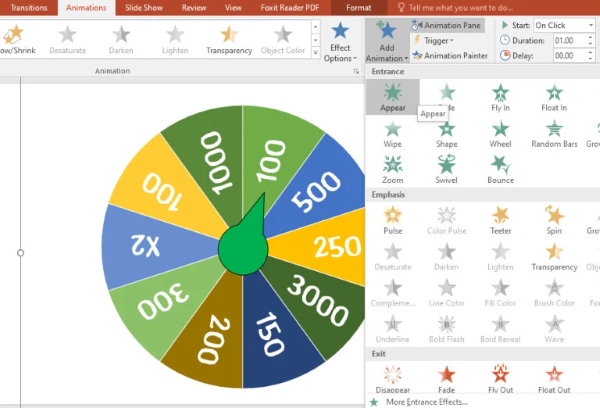This screenshot has height=408, width=600.
Task: Click the Tell me search field
Action: (x=461, y=8)
